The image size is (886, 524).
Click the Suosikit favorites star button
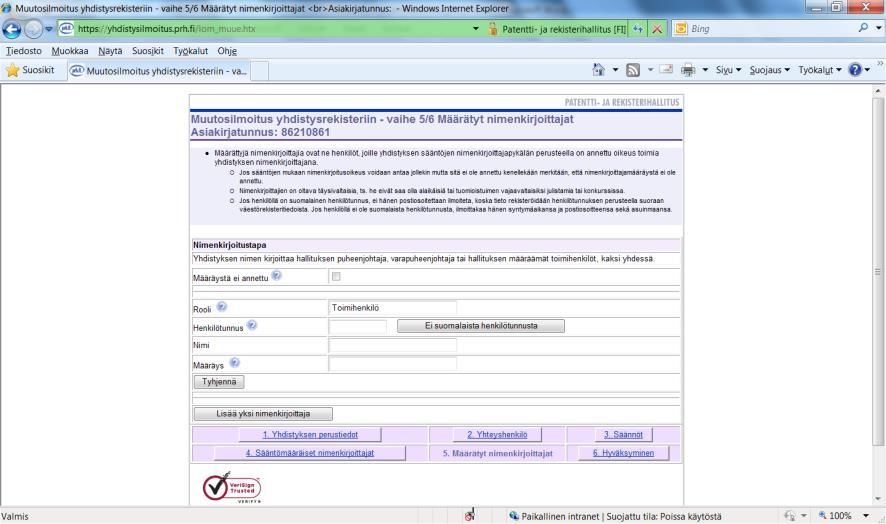[x=30, y=70]
